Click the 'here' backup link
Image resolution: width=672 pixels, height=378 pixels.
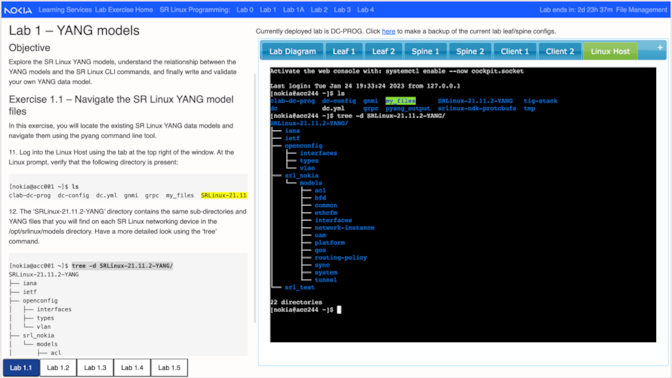click(388, 31)
